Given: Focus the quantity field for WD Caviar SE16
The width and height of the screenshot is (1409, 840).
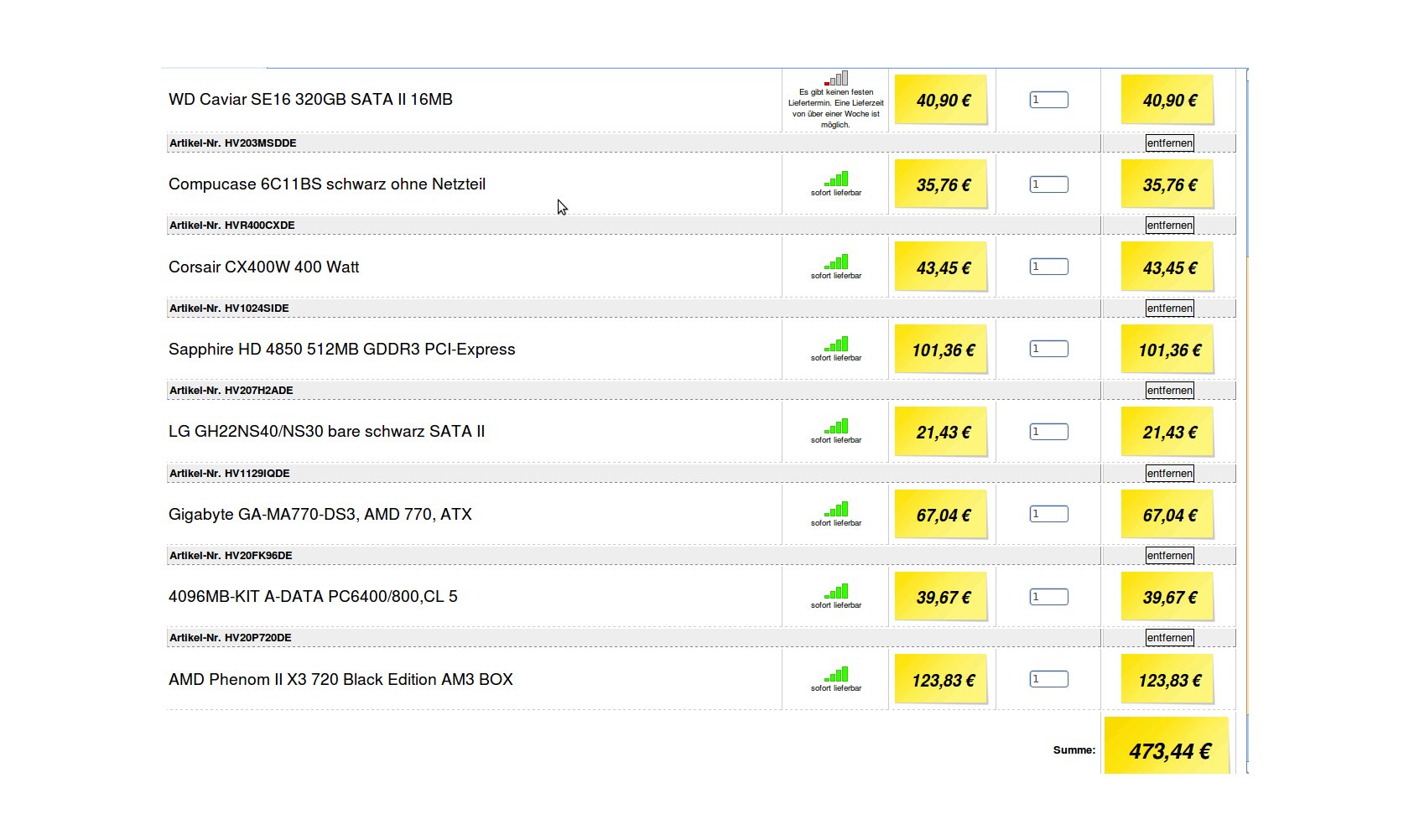Looking at the screenshot, I should (x=1049, y=100).
